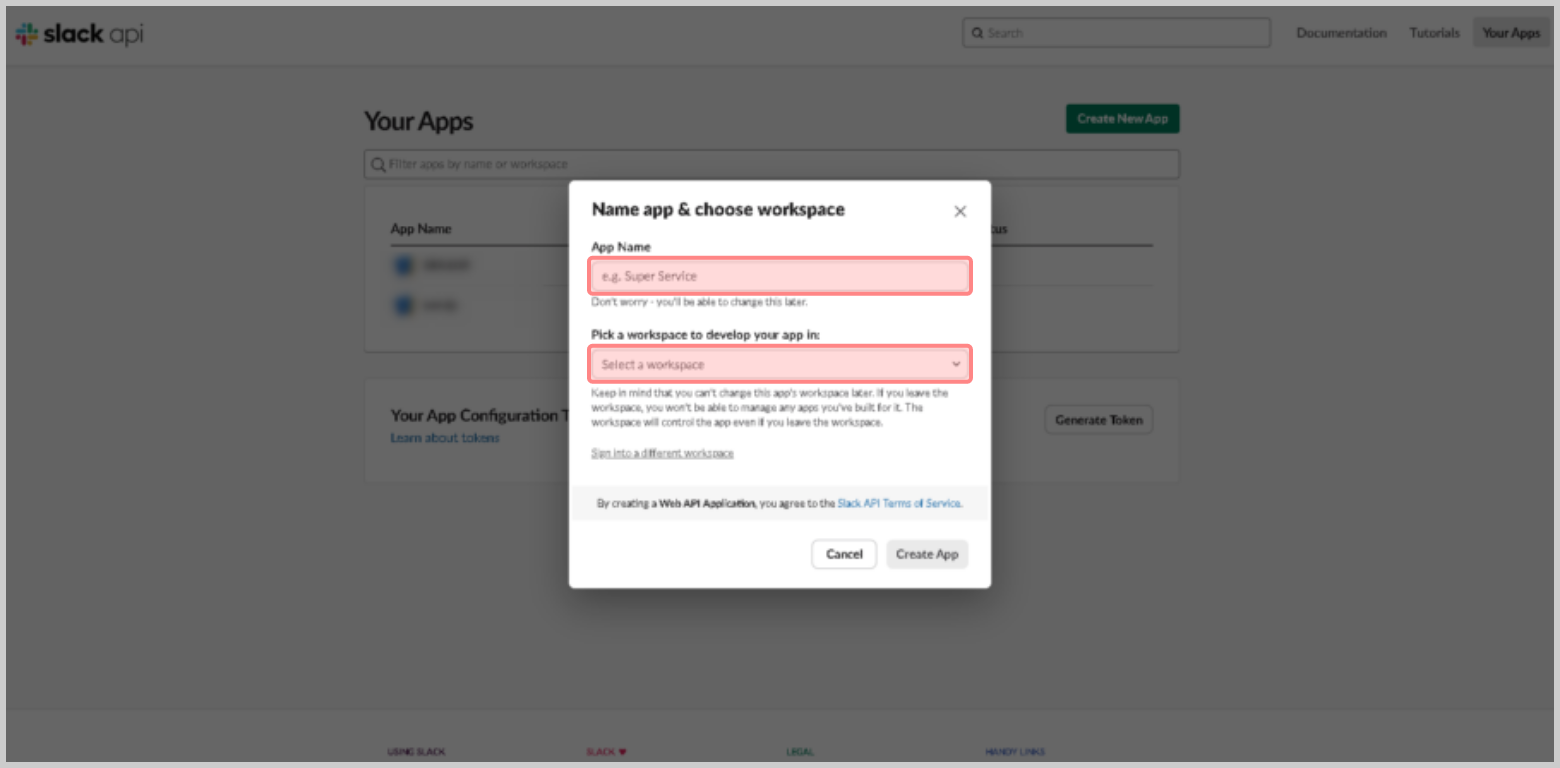Open the Tutorials menu item

1434,33
